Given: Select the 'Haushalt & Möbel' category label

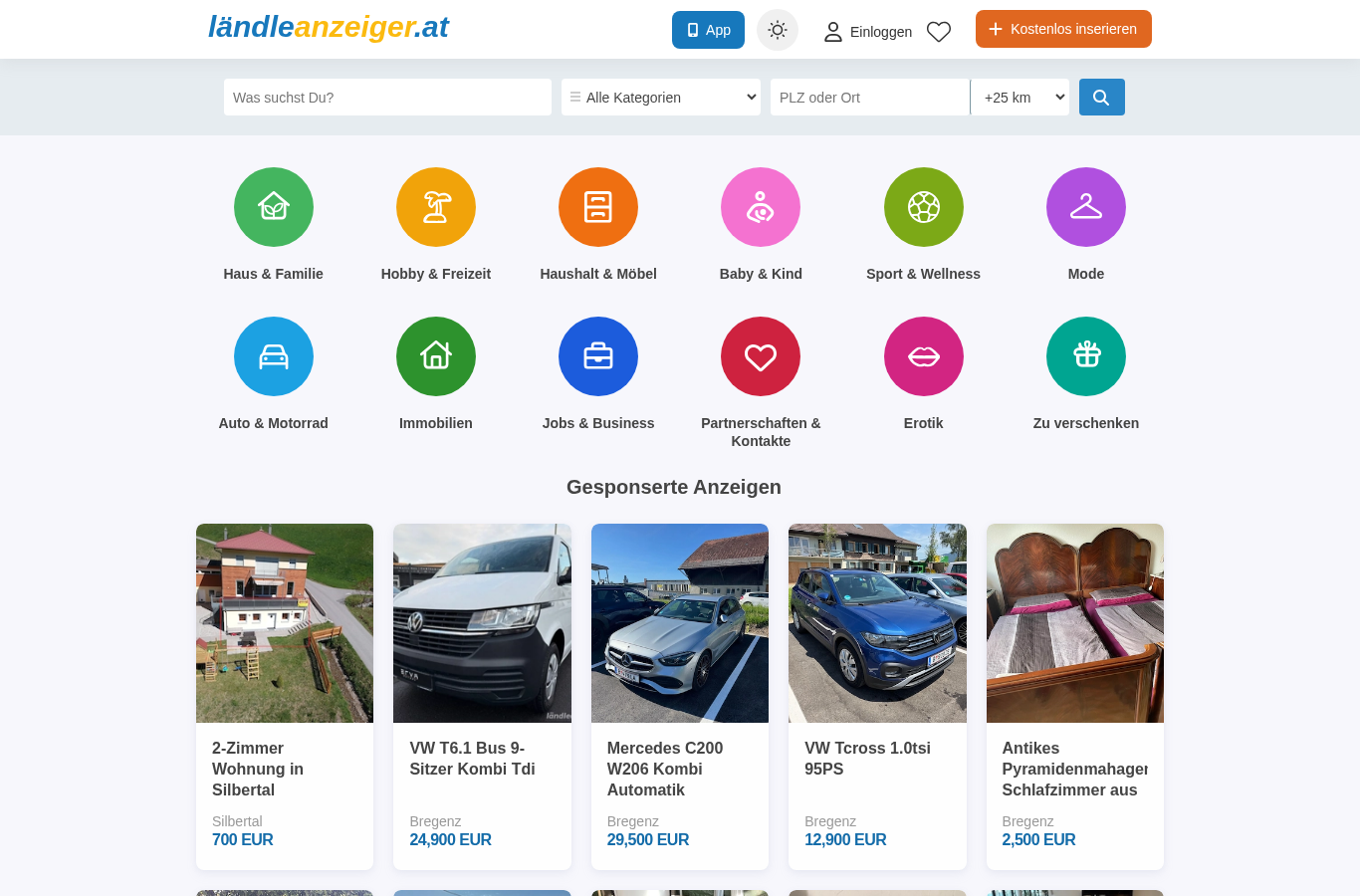Looking at the screenshot, I should click(x=598, y=274).
